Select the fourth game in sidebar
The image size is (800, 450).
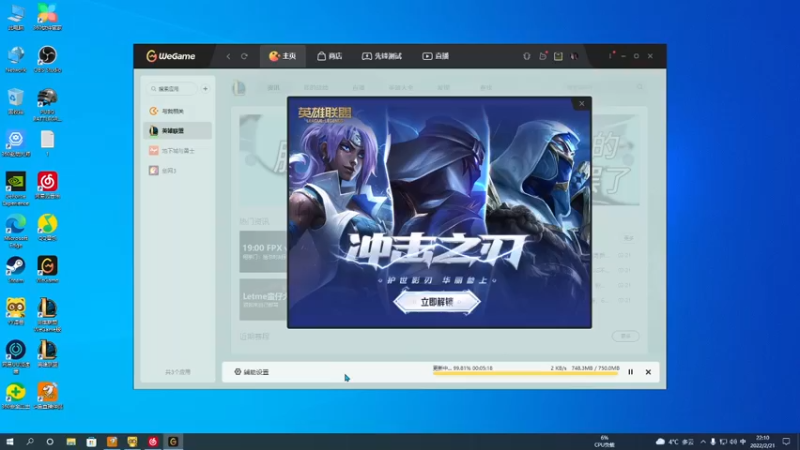[178, 170]
